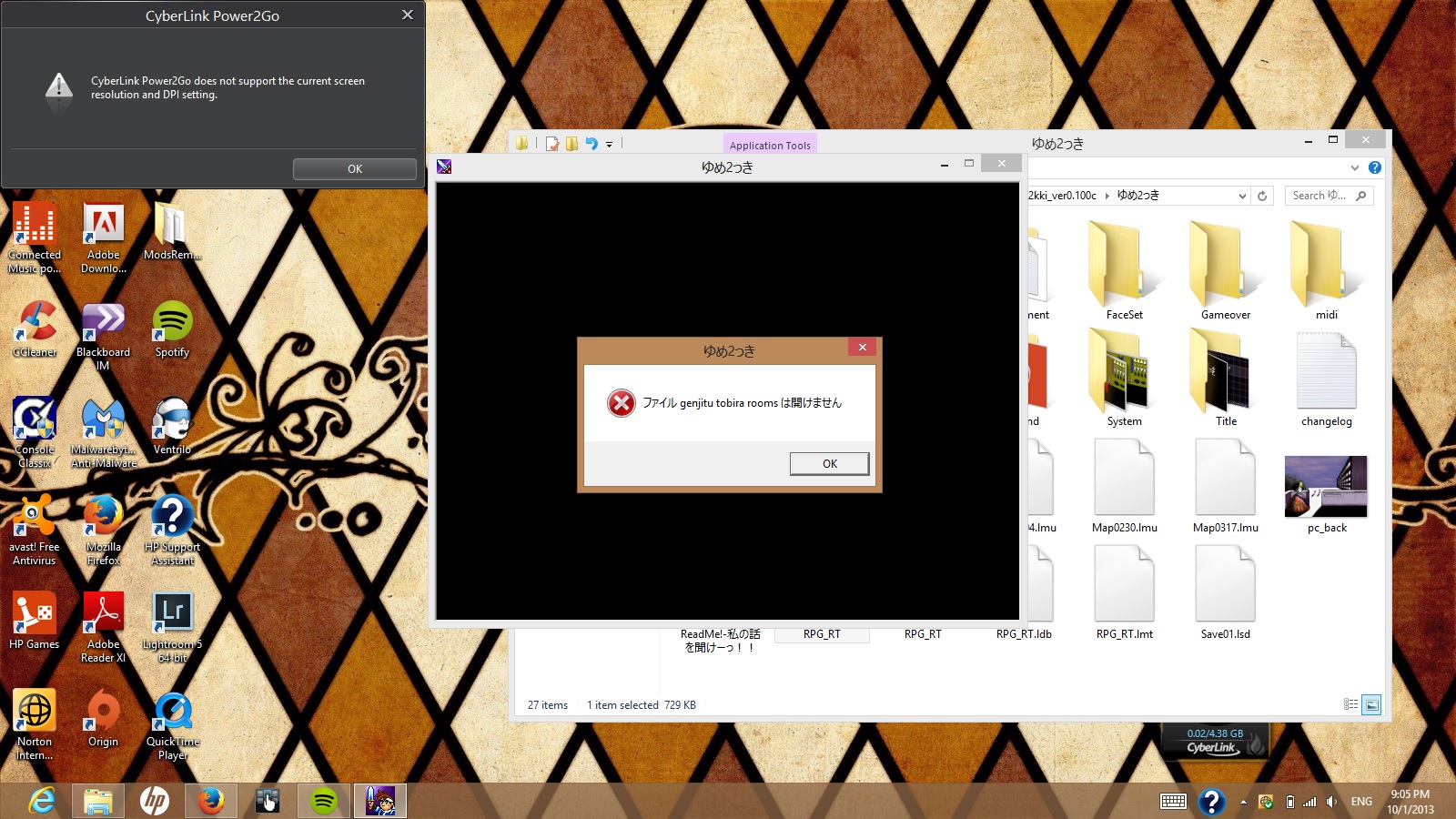Screen dimensions: 1456x819
Task: Open Mozilla Firefox desktop shortcut
Action: coord(104,530)
